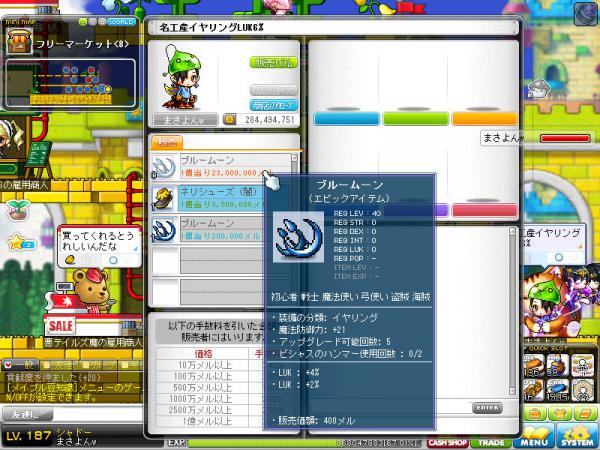Click the red visitor slot bar in lower row
This screenshot has height=450, width=600.
(484, 210)
